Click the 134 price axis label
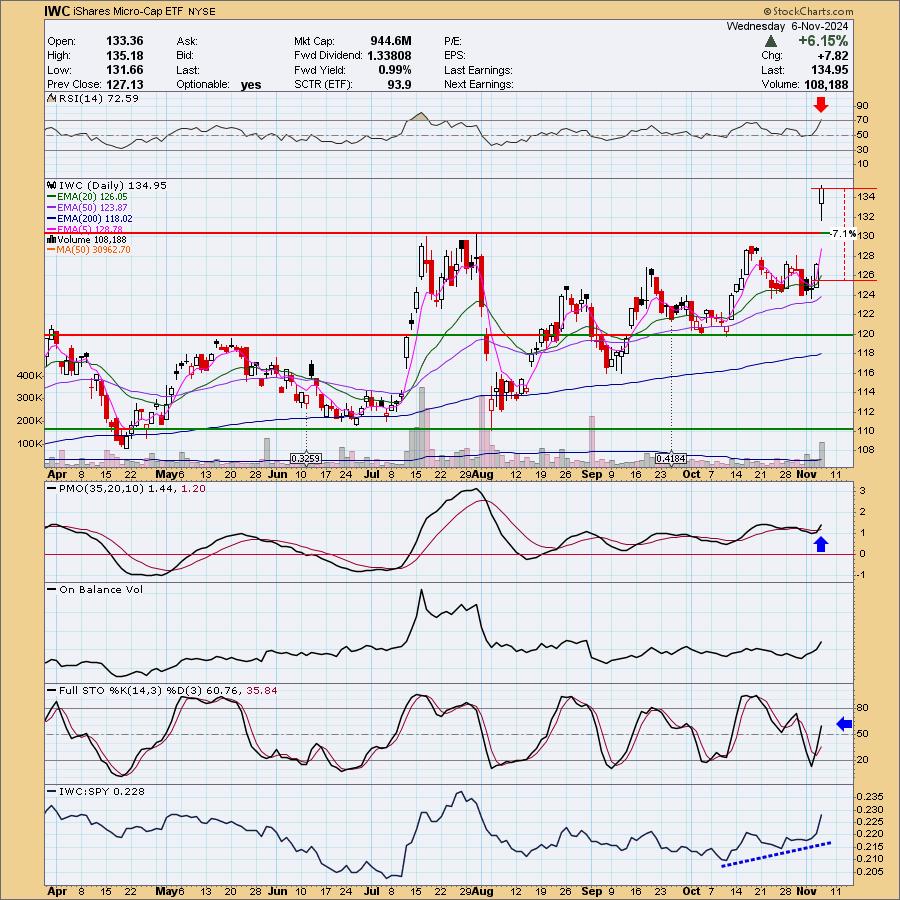This screenshot has height=900, width=900. (x=867, y=197)
